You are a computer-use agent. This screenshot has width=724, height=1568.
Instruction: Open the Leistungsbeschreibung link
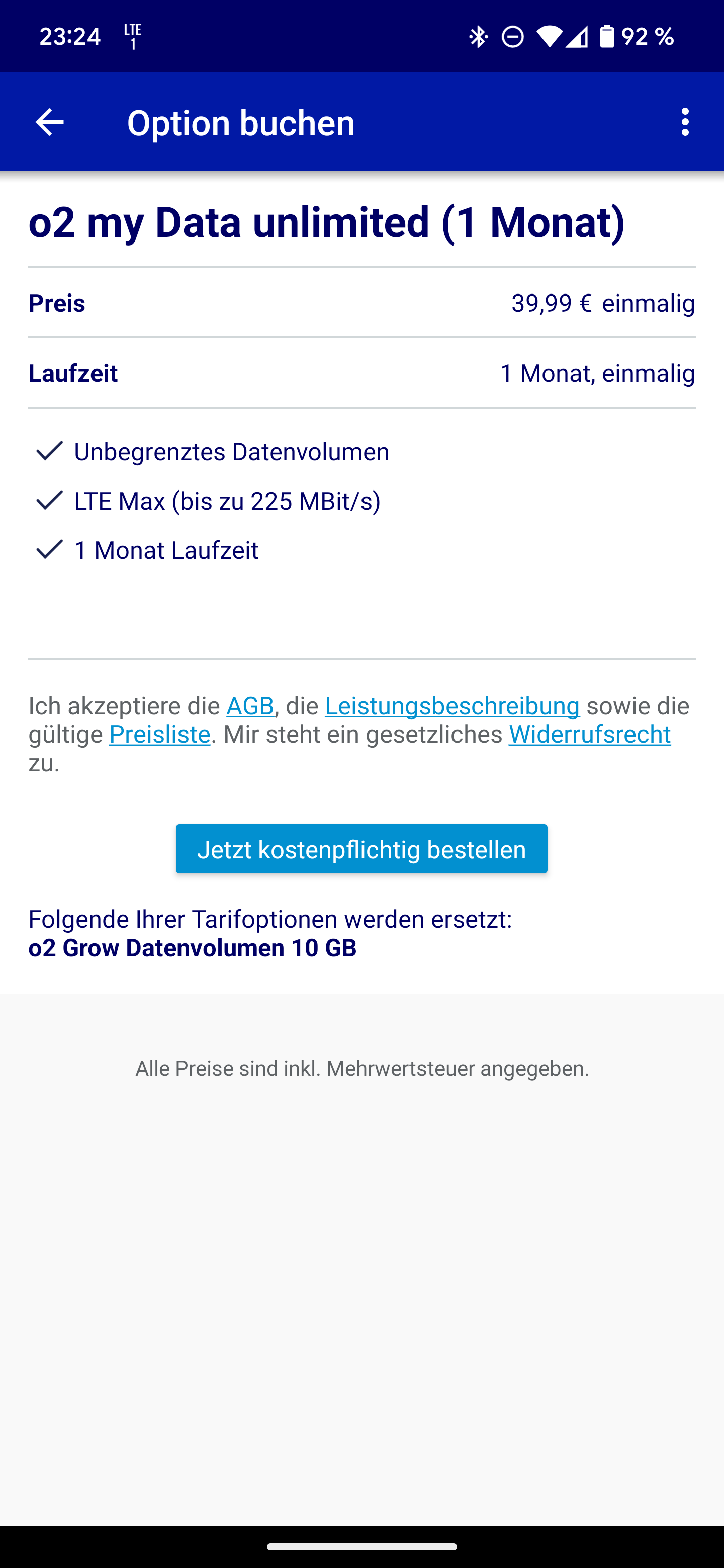click(452, 706)
